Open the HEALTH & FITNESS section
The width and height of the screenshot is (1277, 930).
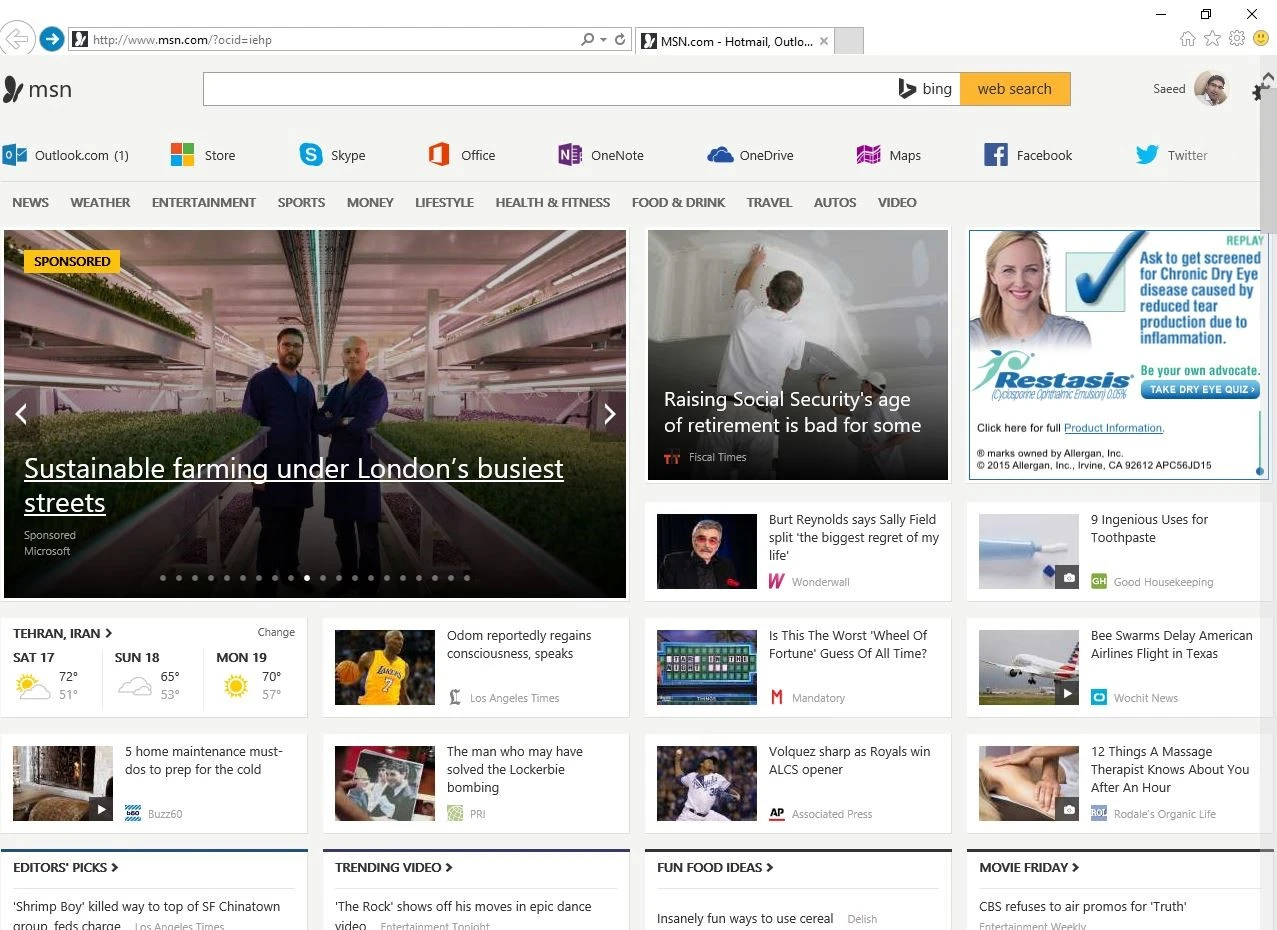click(x=552, y=202)
